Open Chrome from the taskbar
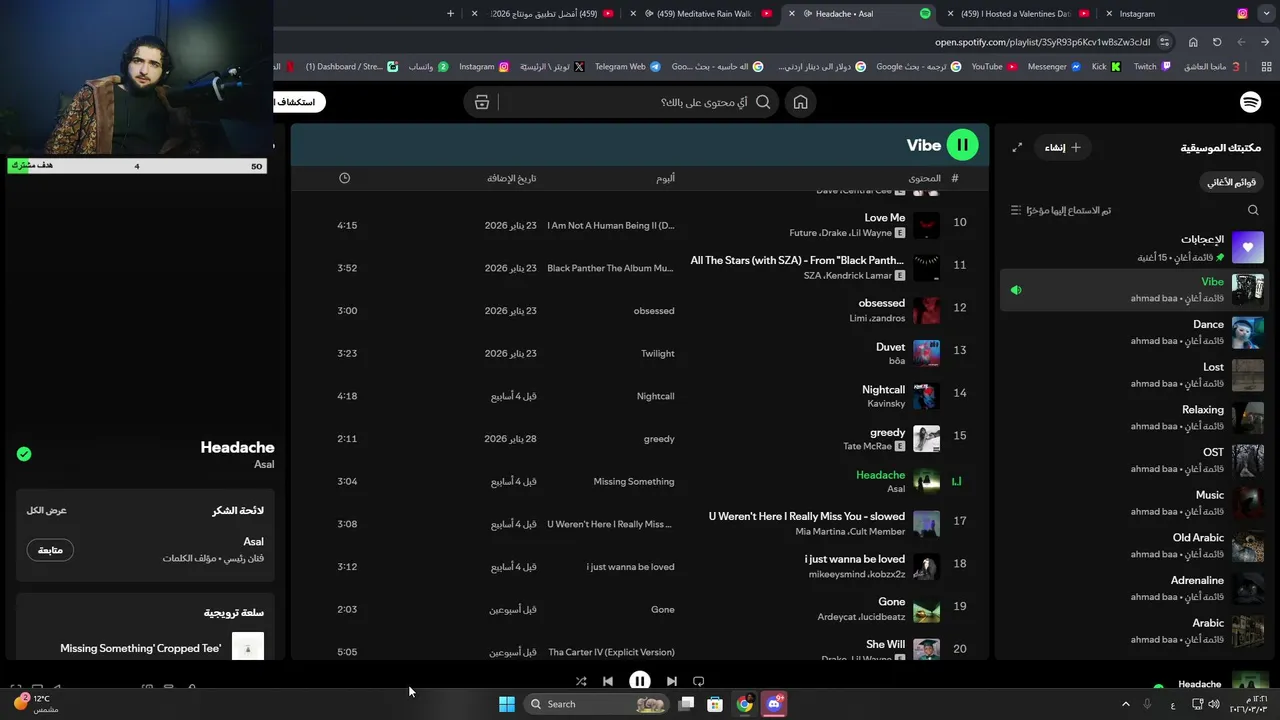Image resolution: width=1280 pixels, height=720 pixels. [744, 704]
